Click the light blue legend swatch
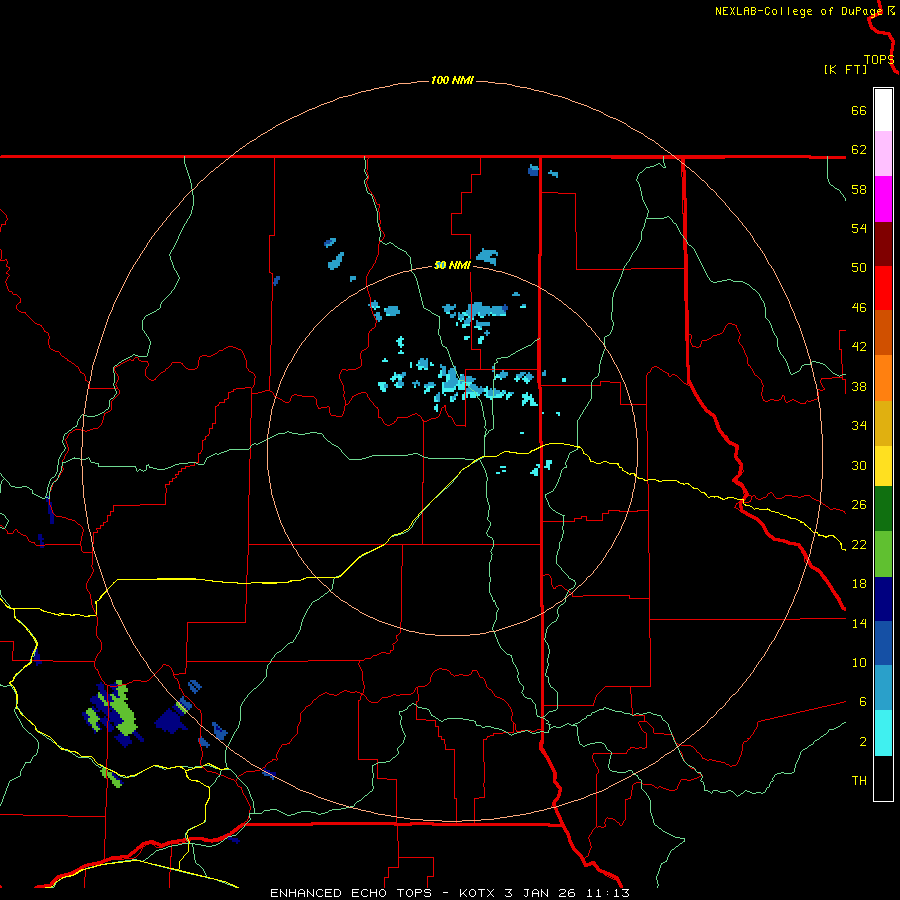This screenshot has height=900, width=900. [x=883, y=688]
